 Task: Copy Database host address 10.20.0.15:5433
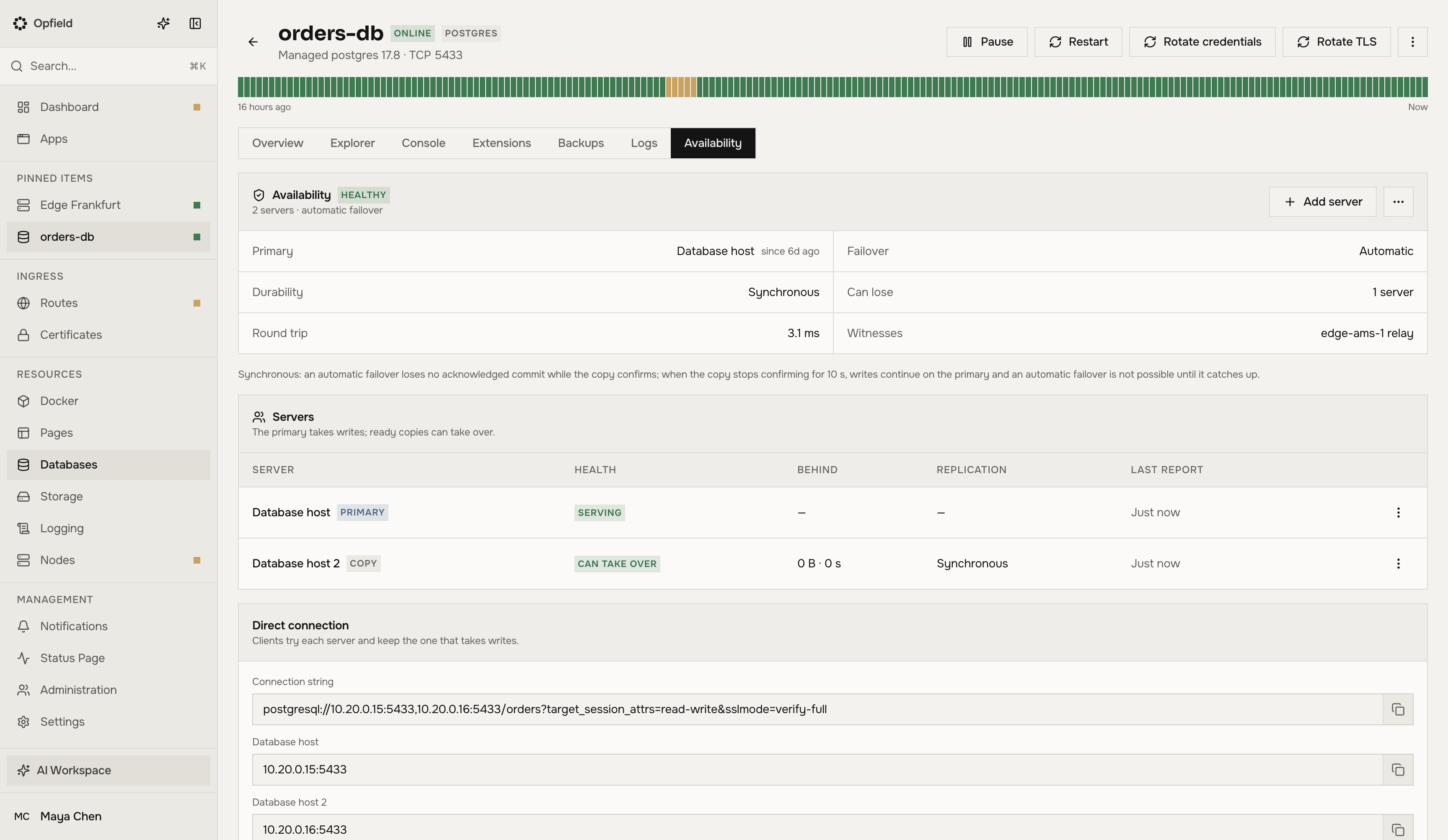coord(1397,769)
